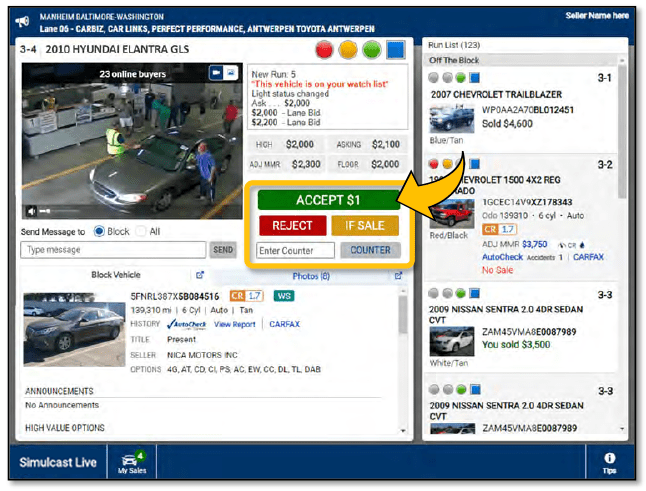Open My Sales car icon
Viewport: 646px width, 491px height.
pos(132,460)
